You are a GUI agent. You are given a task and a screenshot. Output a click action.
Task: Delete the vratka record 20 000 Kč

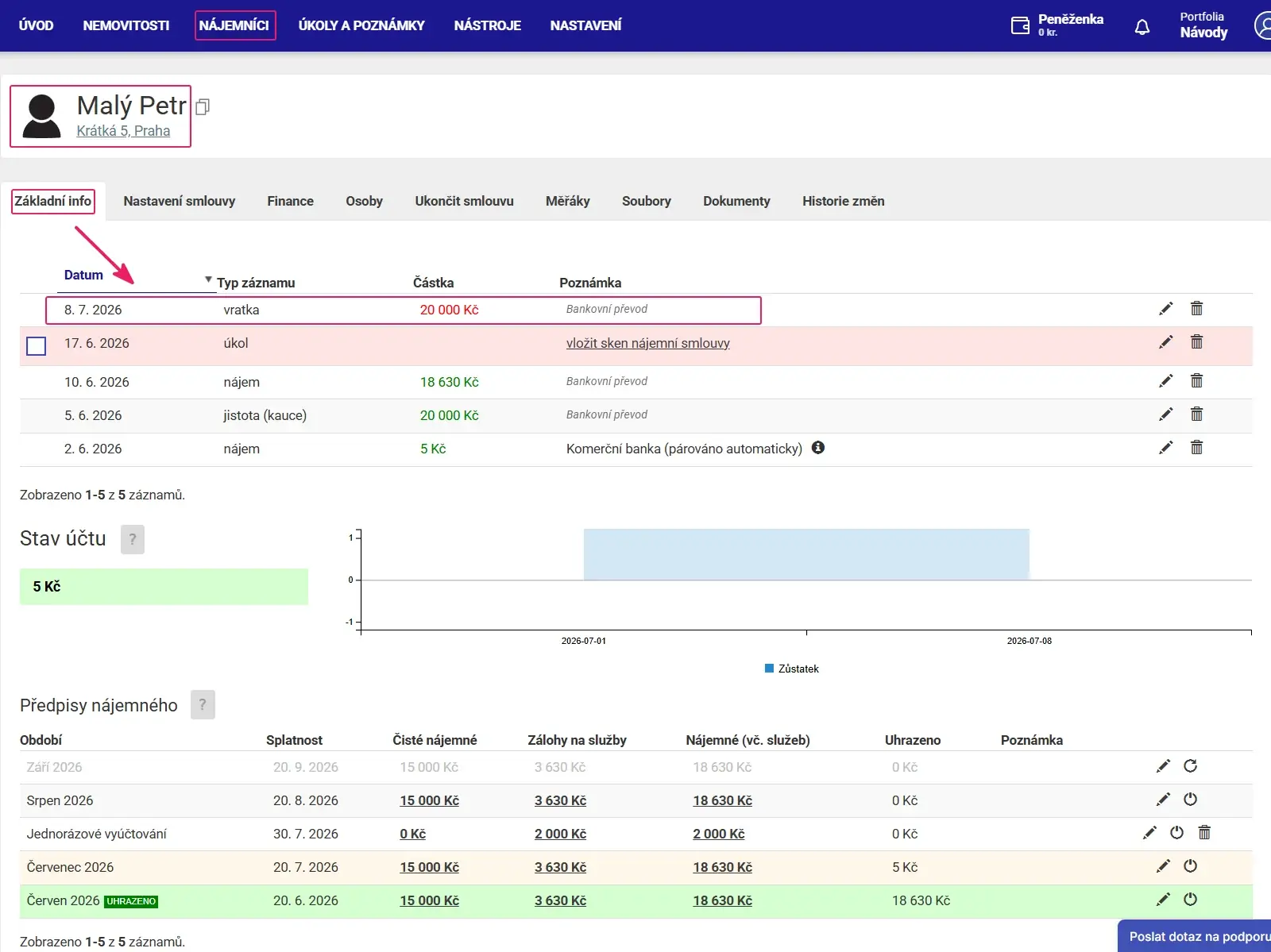tap(1196, 308)
